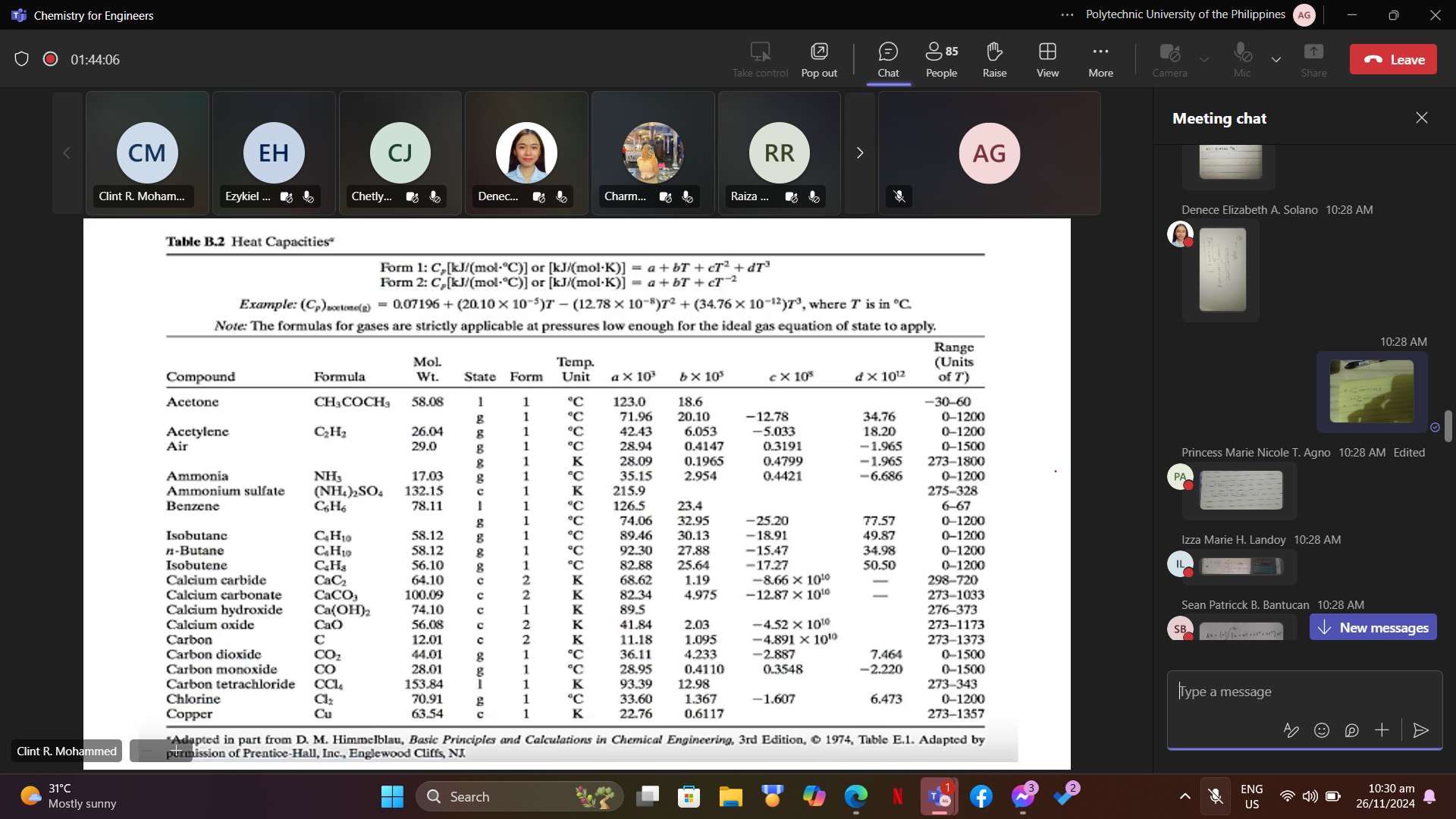Open the notification bell in the taskbar
The image size is (1456, 819).
point(1429,796)
